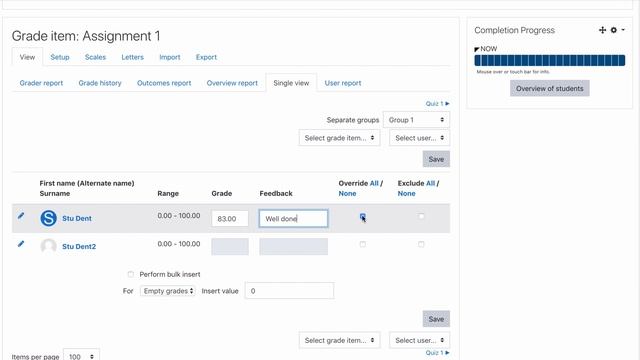Click Override All link
Screen dimensions: 640x360
point(374,183)
